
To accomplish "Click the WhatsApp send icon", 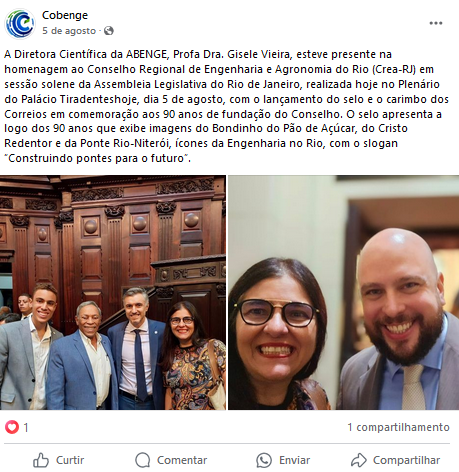I will tap(264, 460).
